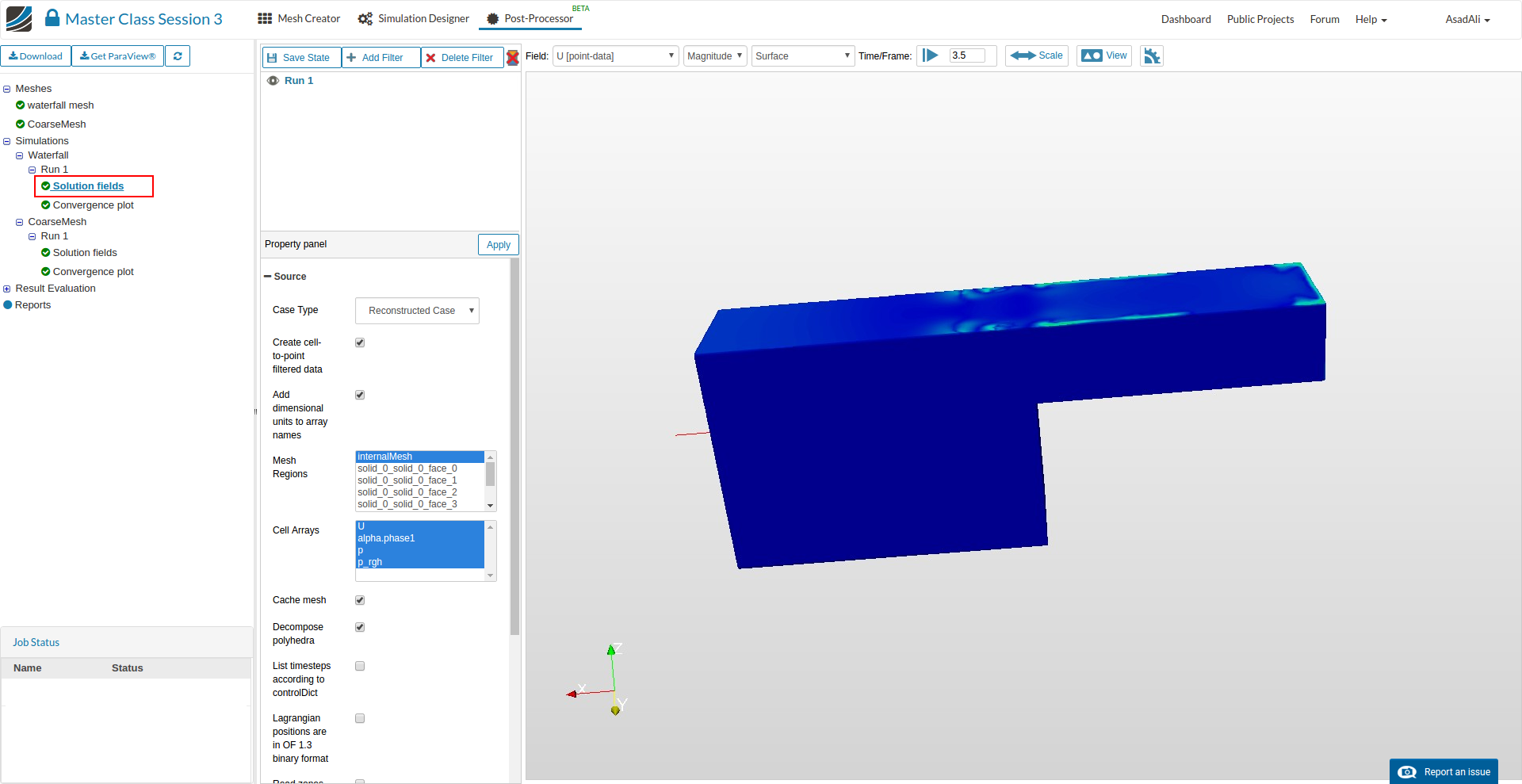Toggle Run 1 visibility eye icon
This screenshot has width=1522, height=784.
273,81
